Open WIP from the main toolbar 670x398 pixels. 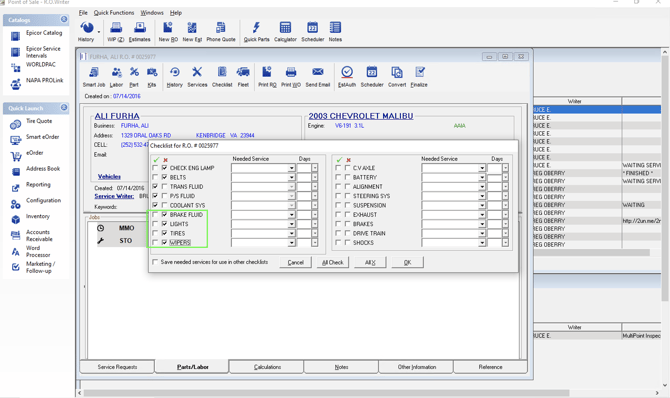(115, 32)
